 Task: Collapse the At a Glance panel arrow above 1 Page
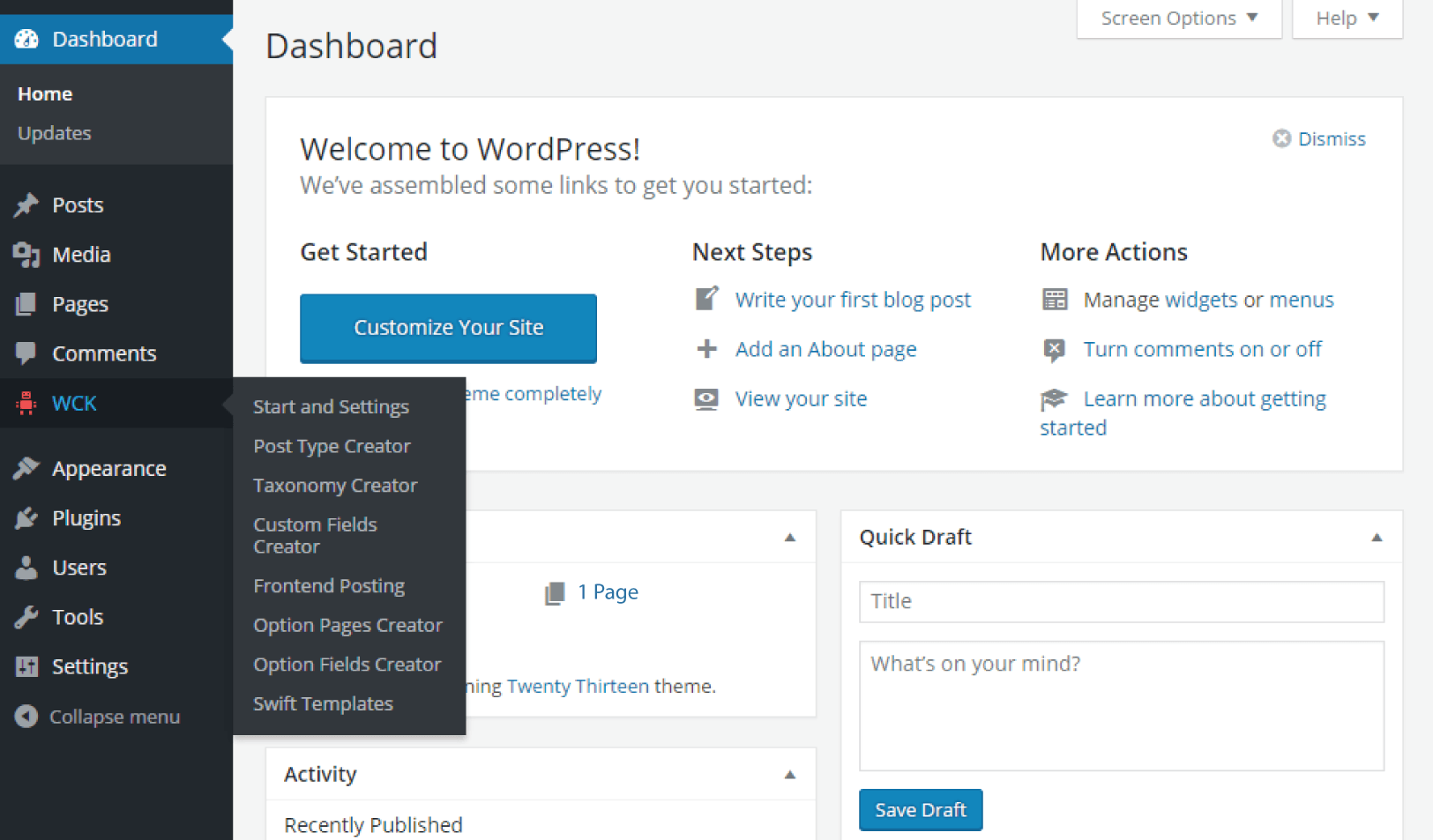pyautogui.click(x=790, y=538)
